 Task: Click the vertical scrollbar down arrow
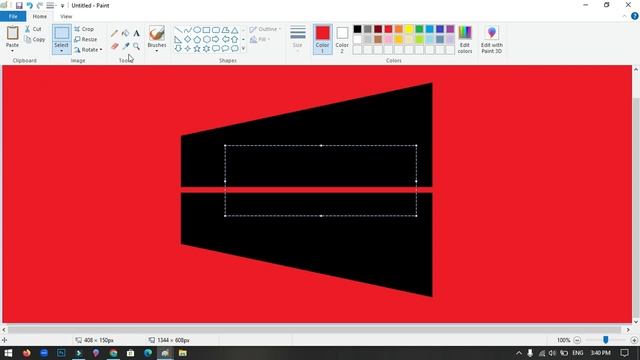pos(636,322)
